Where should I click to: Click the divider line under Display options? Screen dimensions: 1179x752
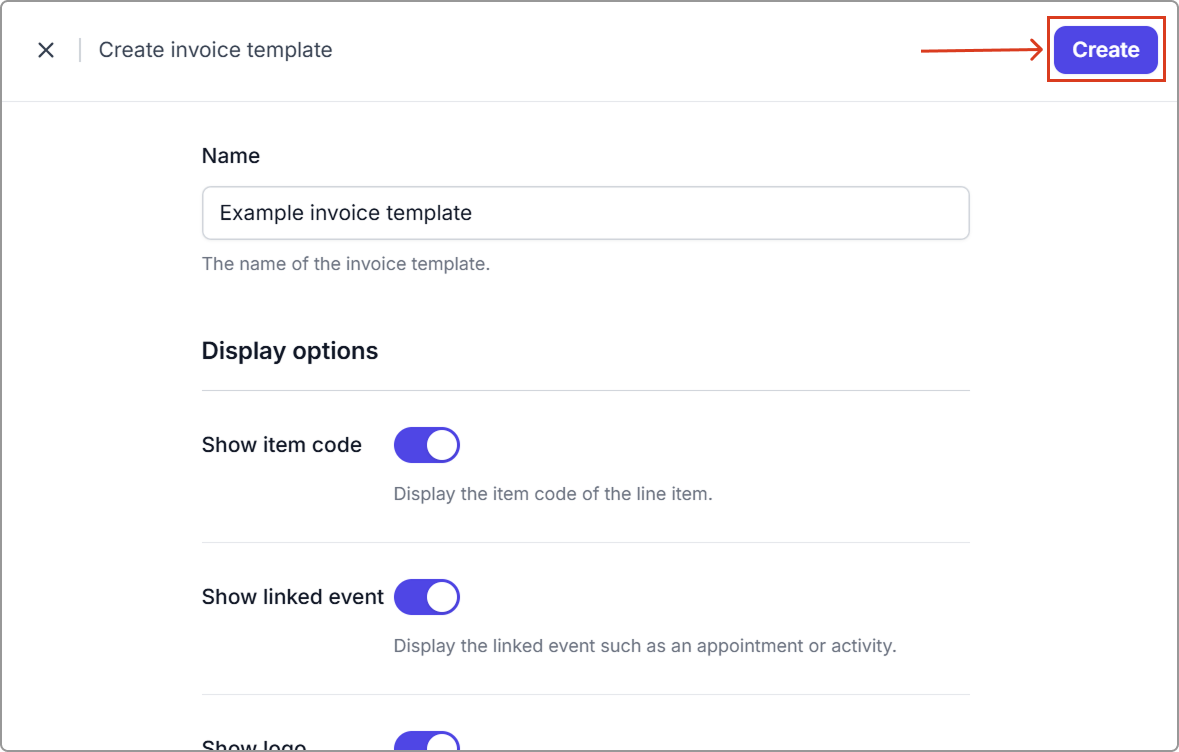[x=585, y=390]
